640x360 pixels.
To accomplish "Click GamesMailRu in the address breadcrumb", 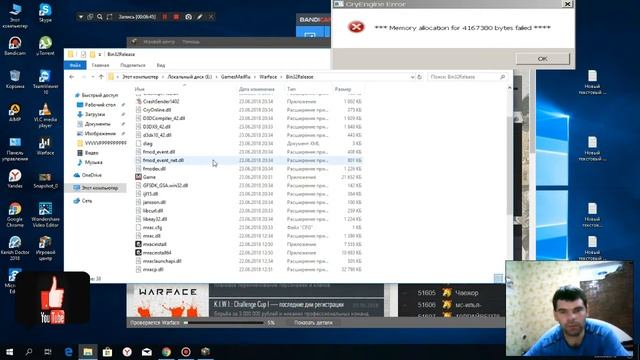I will 236,77.
